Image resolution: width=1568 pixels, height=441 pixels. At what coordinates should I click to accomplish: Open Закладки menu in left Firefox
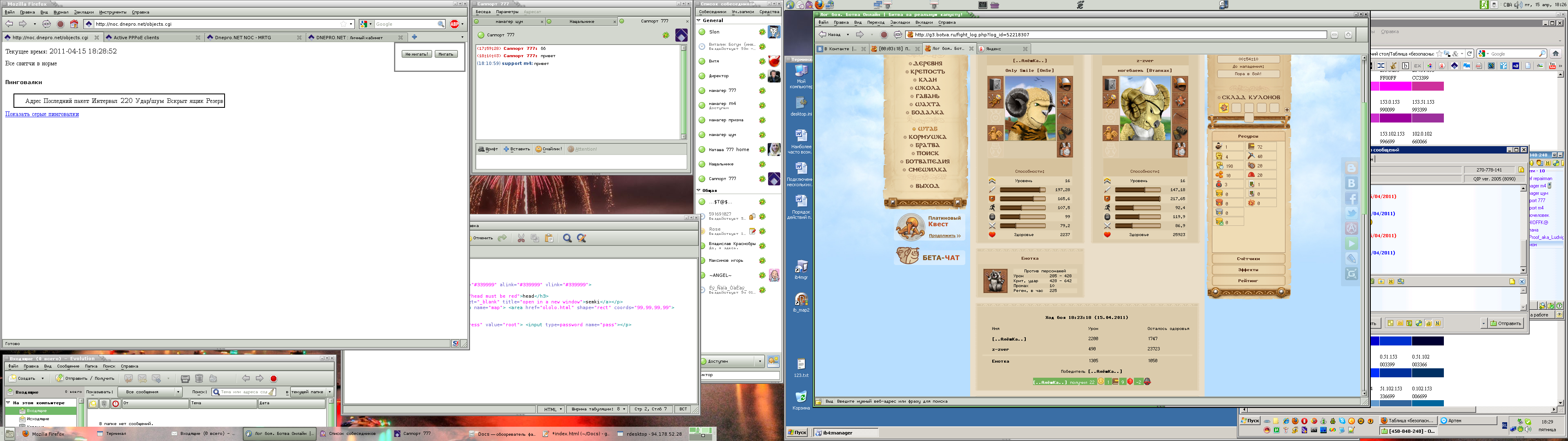click(x=84, y=12)
